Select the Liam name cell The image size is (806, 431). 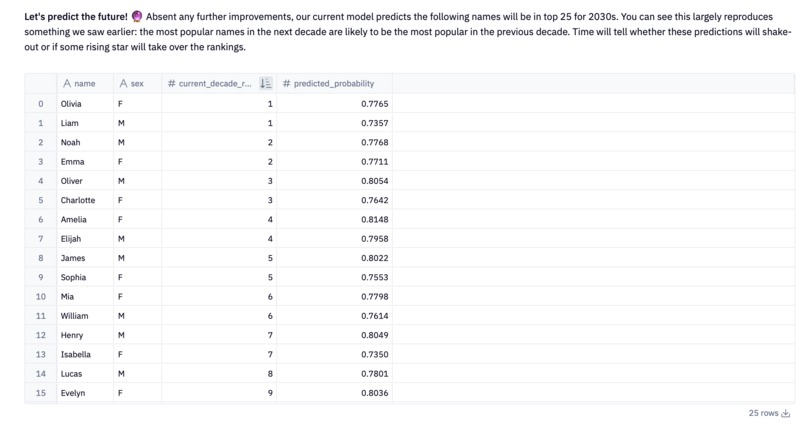[x=85, y=123]
